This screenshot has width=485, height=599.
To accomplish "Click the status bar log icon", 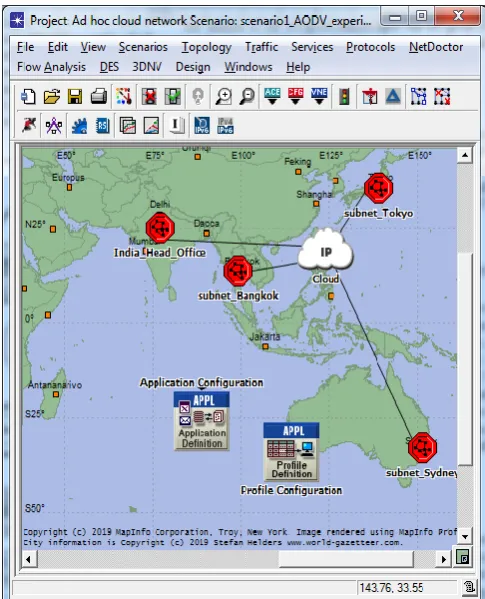I will (x=469, y=586).
